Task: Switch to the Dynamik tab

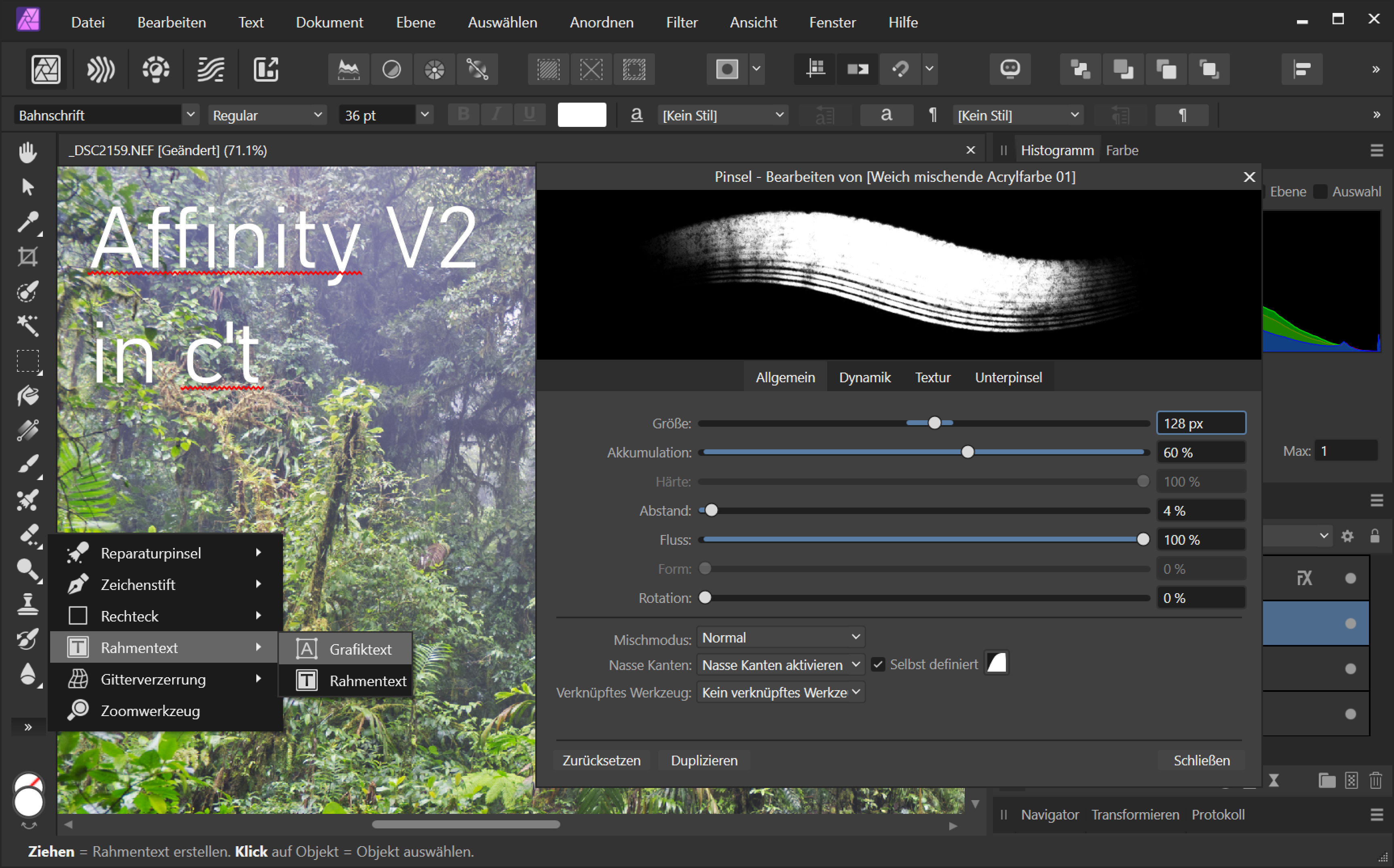Action: pyautogui.click(x=864, y=377)
